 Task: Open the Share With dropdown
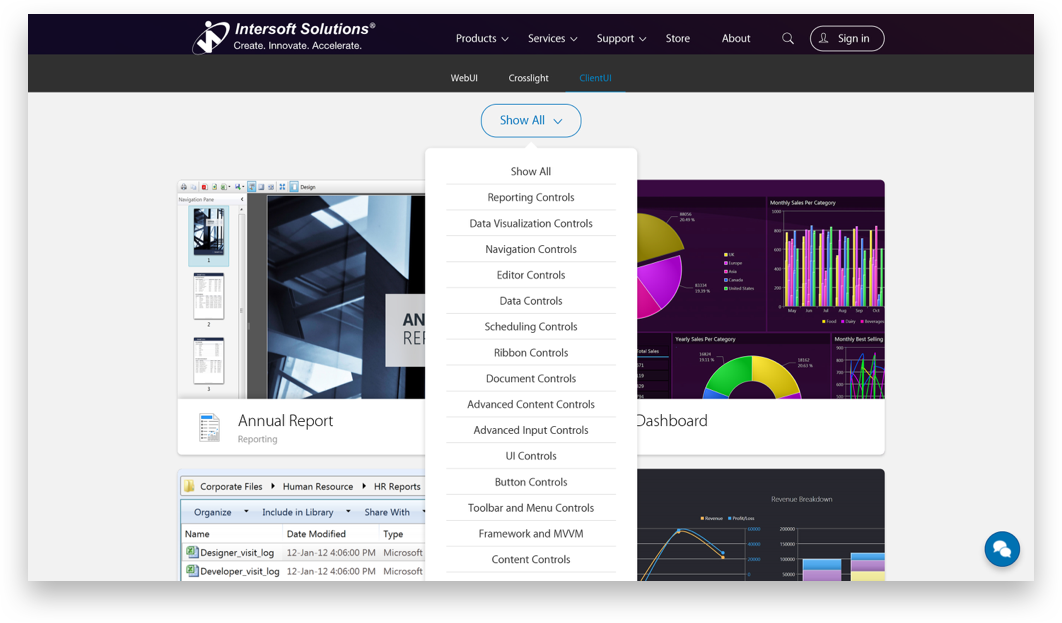(394, 512)
